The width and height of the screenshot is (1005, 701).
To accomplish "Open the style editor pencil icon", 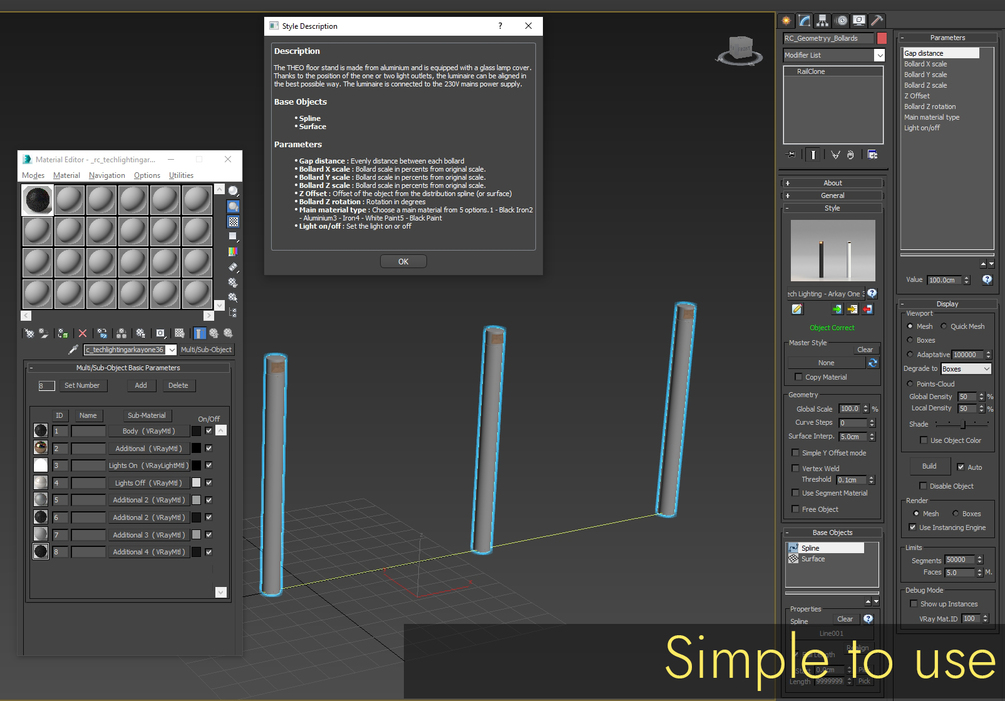I will point(797,309).
